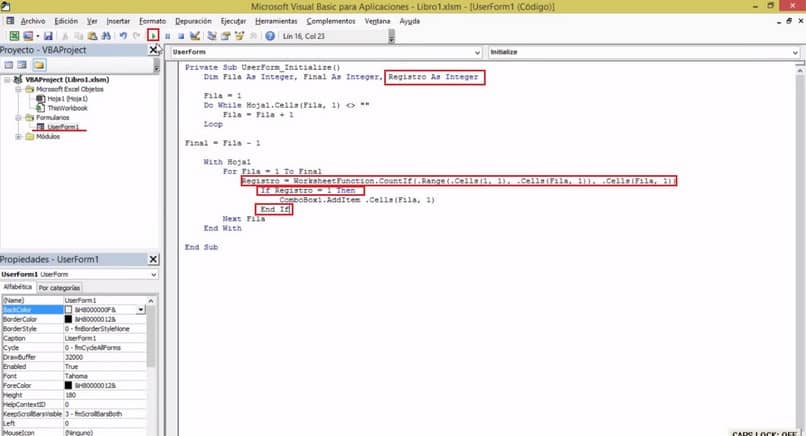Expand the Módulos folder
Screen dimensions: 806x436
(x=19, y=136)
